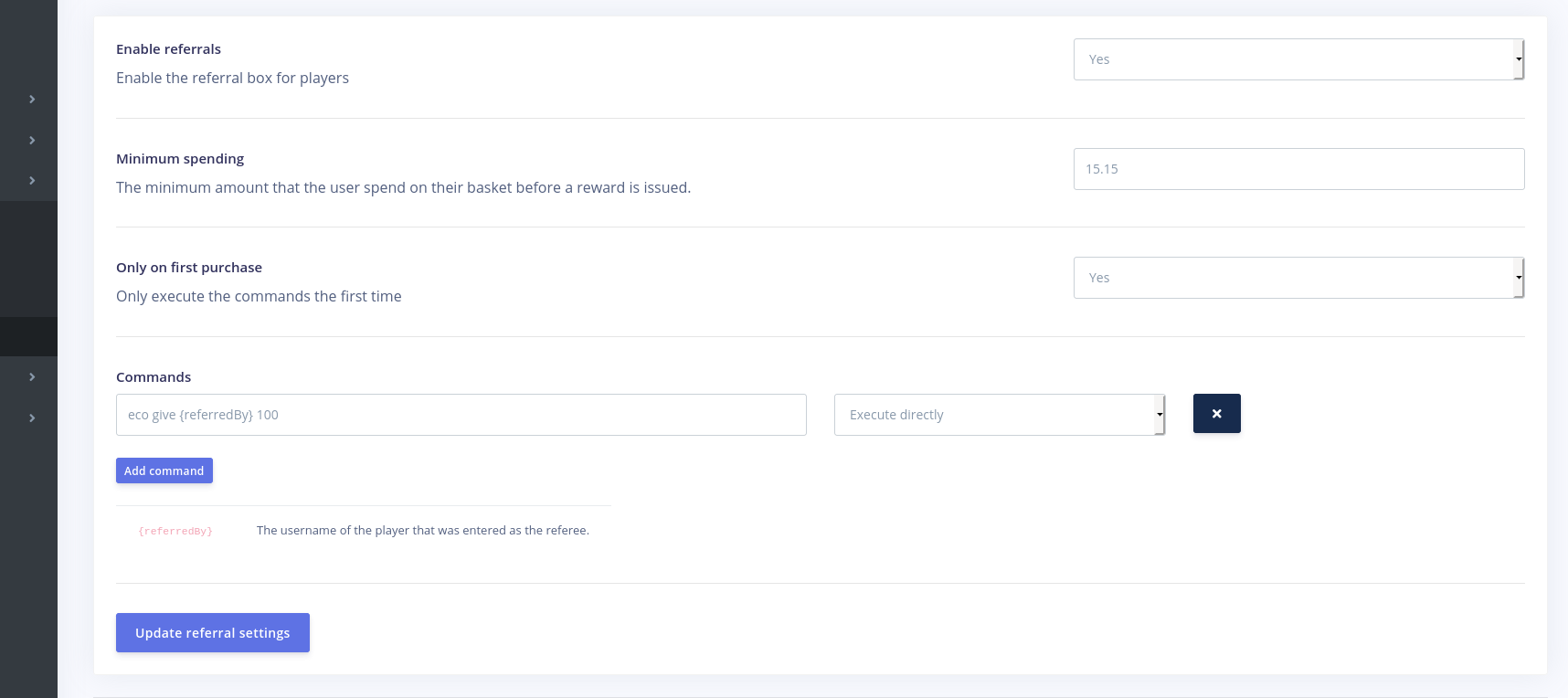This screenshot has height=698, width=1568.
Task: Click the referee username description text
Action: pos(422,531)
